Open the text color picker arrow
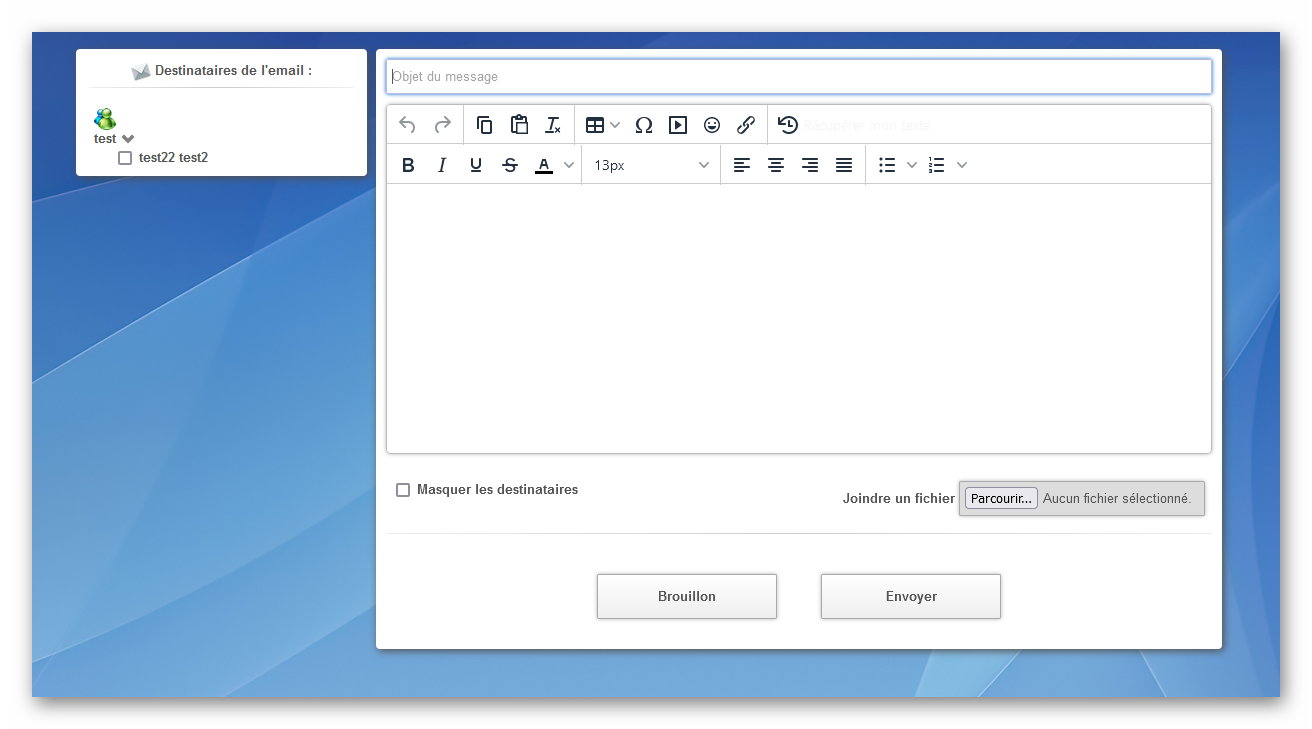 point(569,165)
